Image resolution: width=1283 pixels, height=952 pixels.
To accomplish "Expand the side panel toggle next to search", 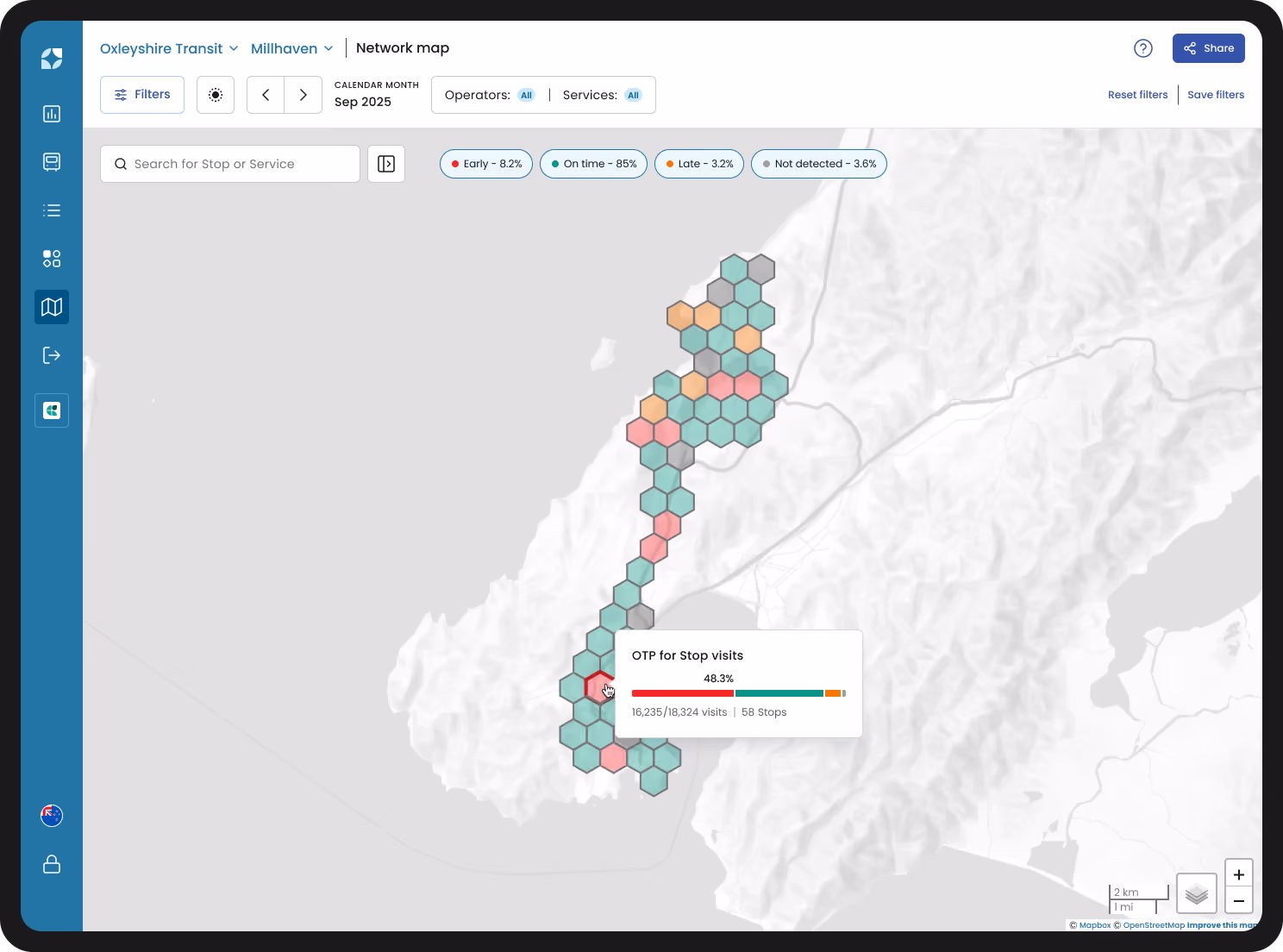I will [x=386, y=164].
